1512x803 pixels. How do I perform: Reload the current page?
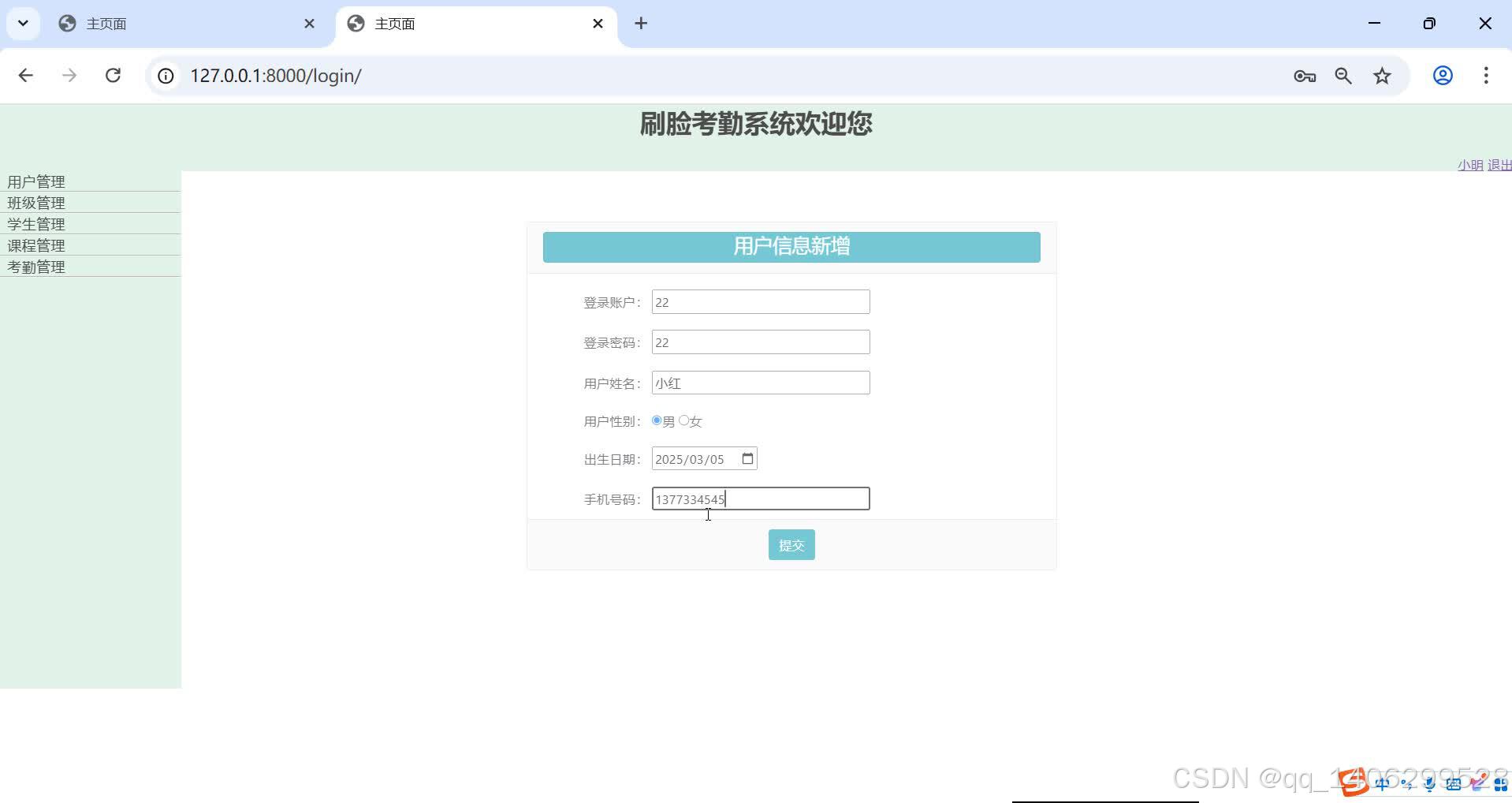[113, 75]
